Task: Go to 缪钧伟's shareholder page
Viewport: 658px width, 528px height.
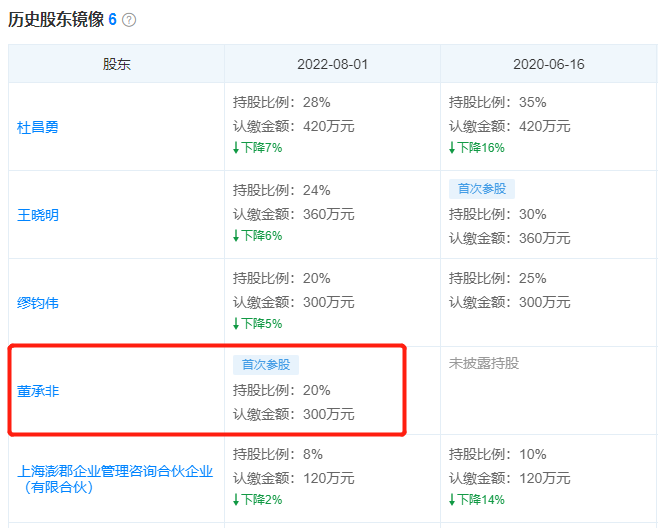Action: tap(38, 303)
